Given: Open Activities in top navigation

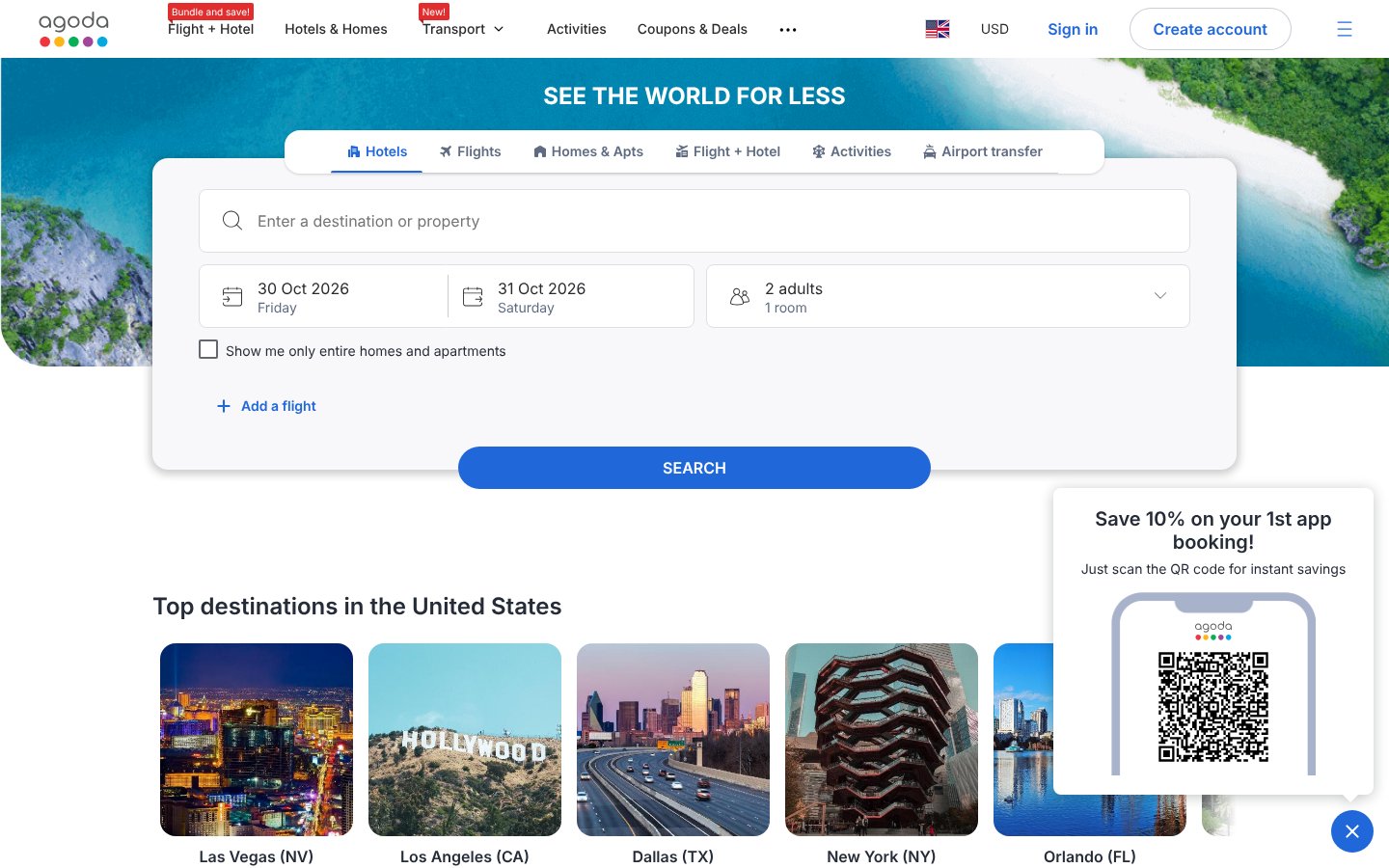Looking at the screenshot, I should click(x=577, y=29).
